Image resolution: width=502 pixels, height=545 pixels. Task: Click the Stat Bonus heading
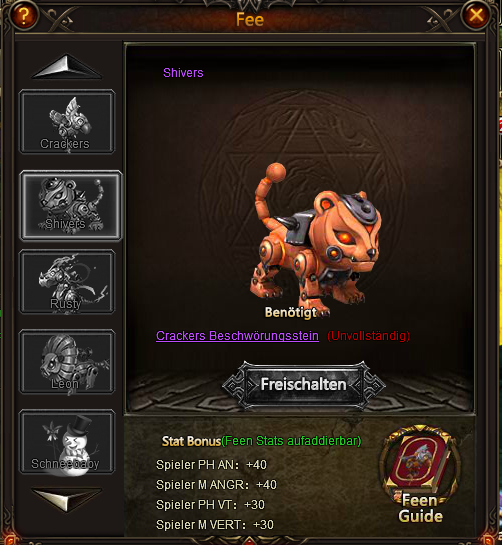coord(191,441)
